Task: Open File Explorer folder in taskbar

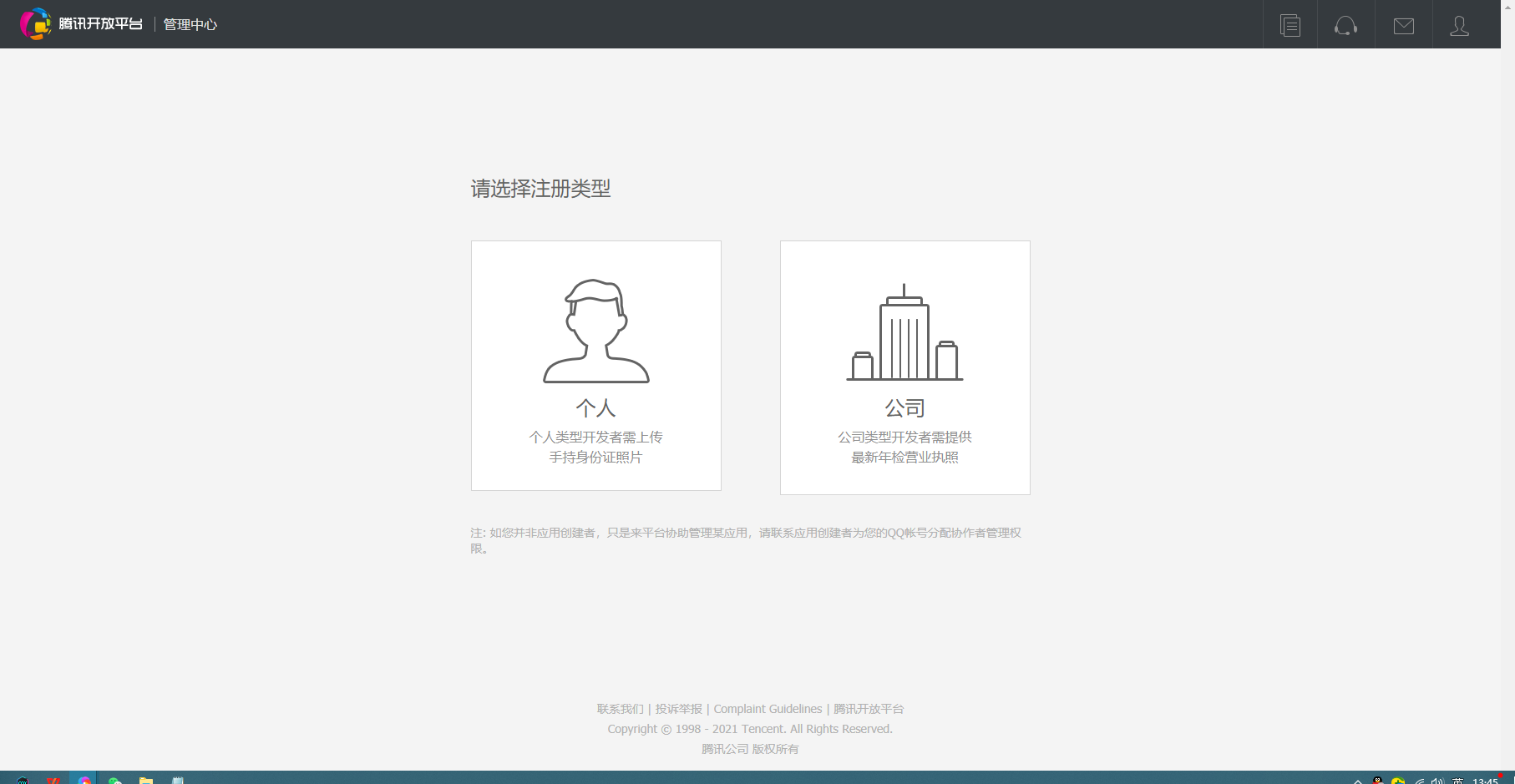Action: point(146,780)
